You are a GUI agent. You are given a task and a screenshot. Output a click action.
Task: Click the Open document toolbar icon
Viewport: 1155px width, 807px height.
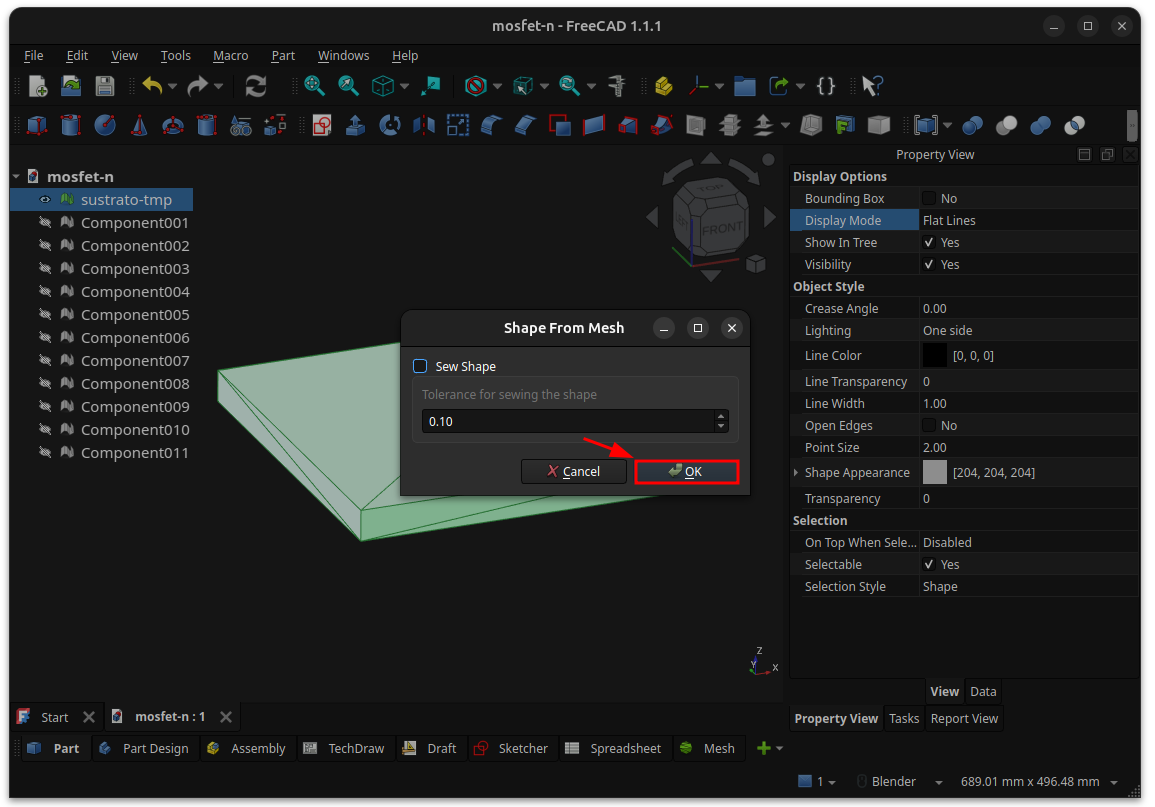tap(71, 86)
